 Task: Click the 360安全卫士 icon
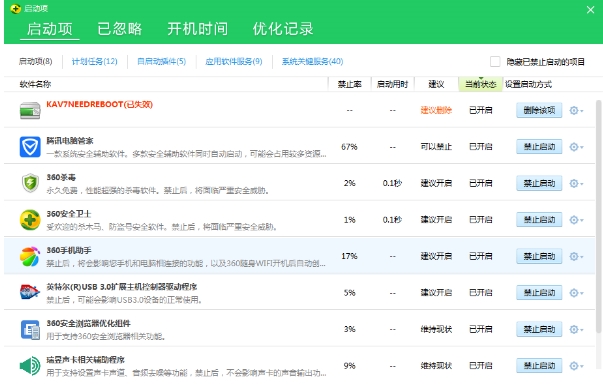click(30, 220)
